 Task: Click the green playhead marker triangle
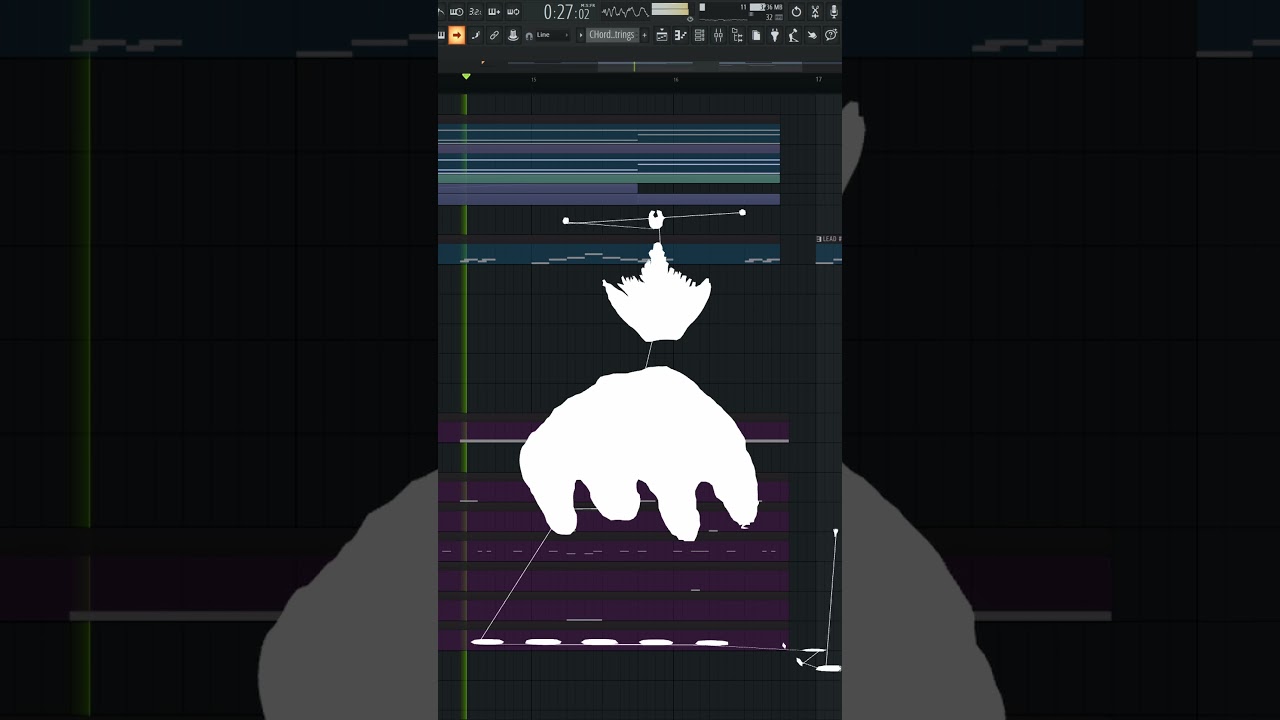[465, 76]
